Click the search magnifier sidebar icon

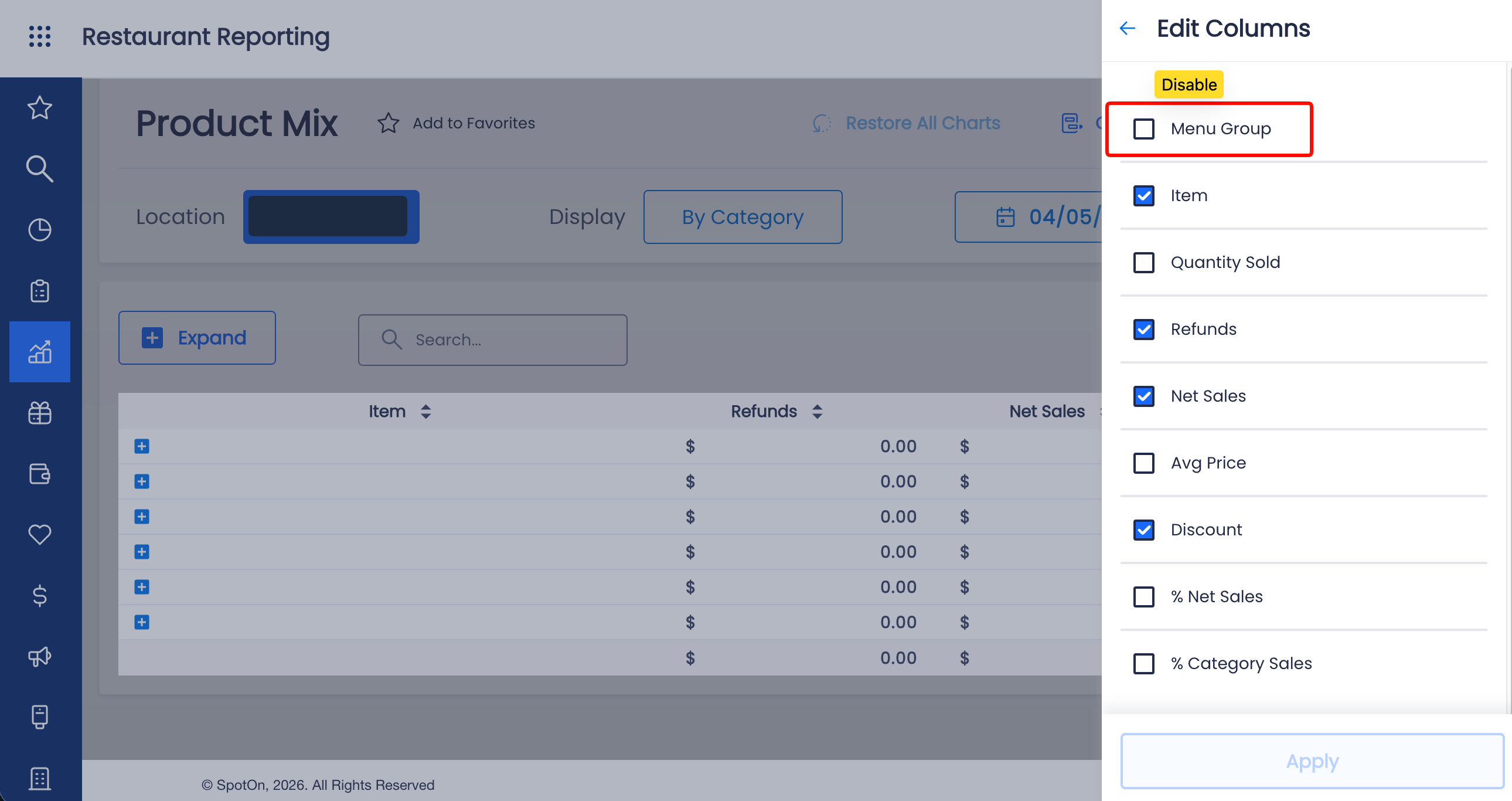pyautogui.click(x=40, y=169)
